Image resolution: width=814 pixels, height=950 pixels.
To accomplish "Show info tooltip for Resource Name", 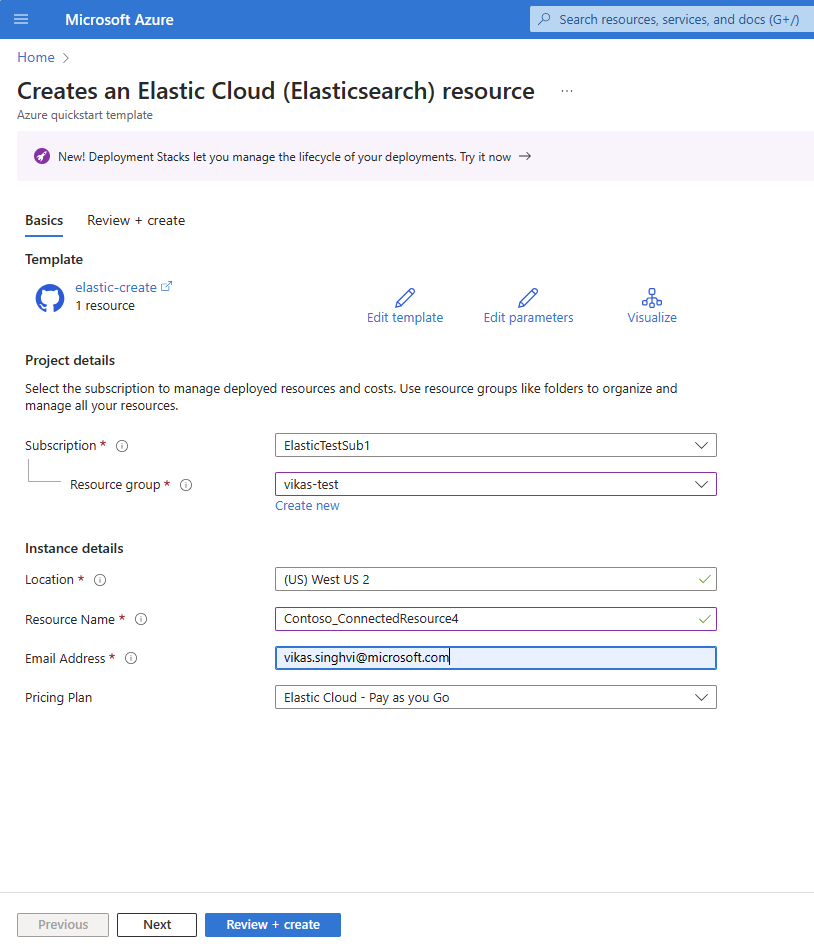I will pyautogui.click(x=141, y=619).
